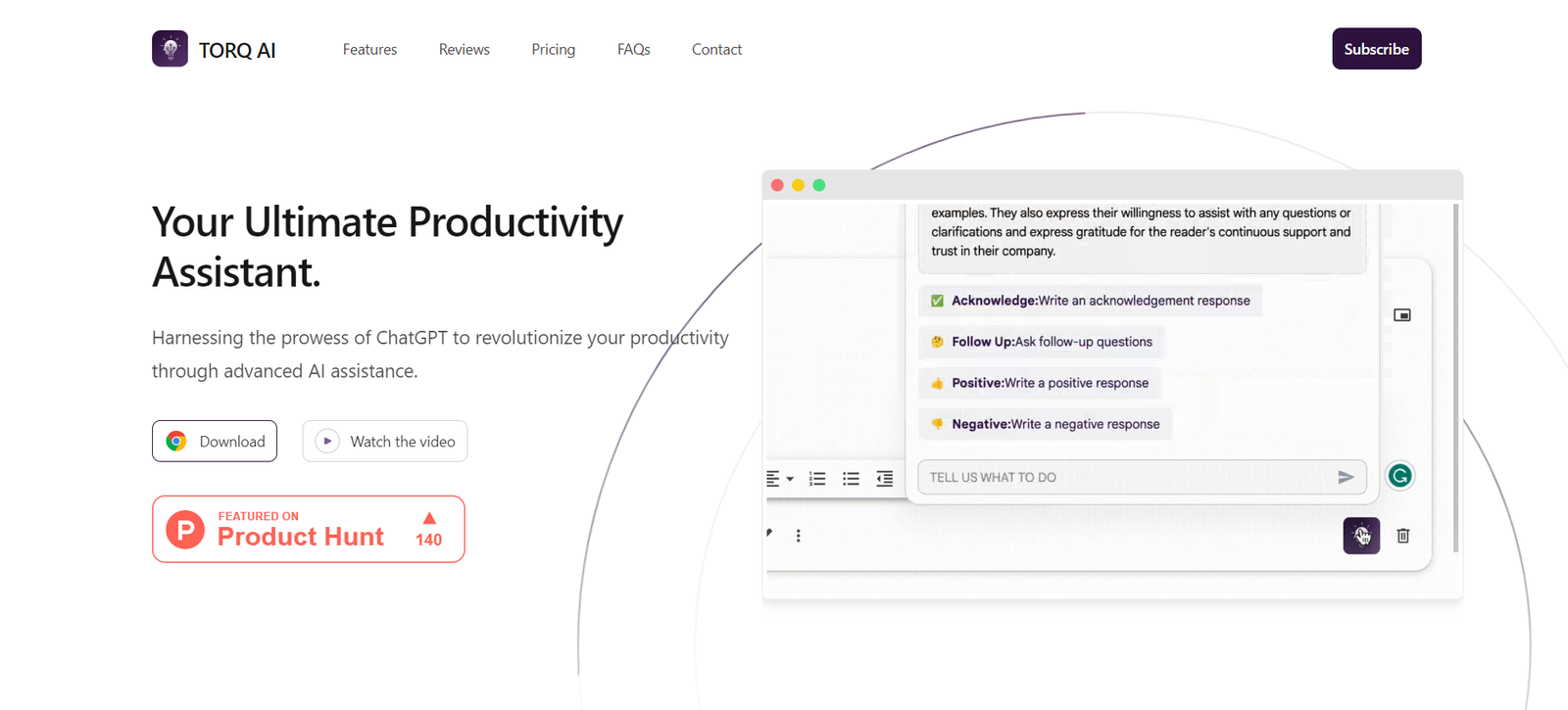1568x710 pixels.
Task: Click the green Grammarly icon
Action: point(1399,476)
